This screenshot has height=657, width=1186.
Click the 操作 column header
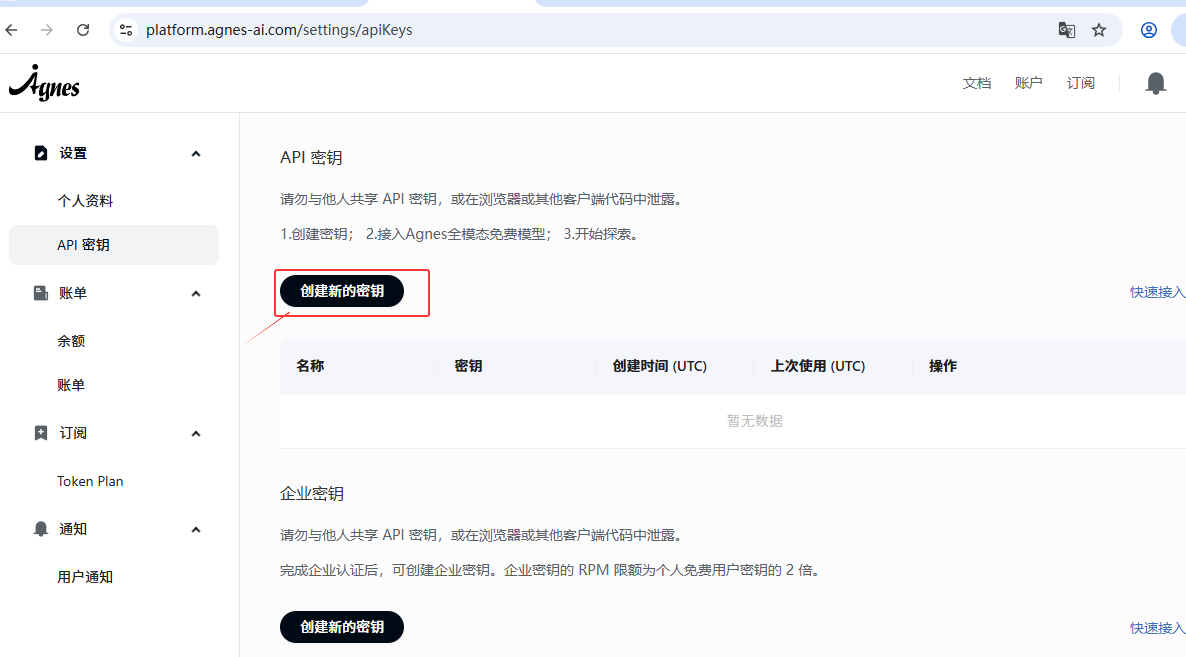pyautogui.click(x=942, y=366)
